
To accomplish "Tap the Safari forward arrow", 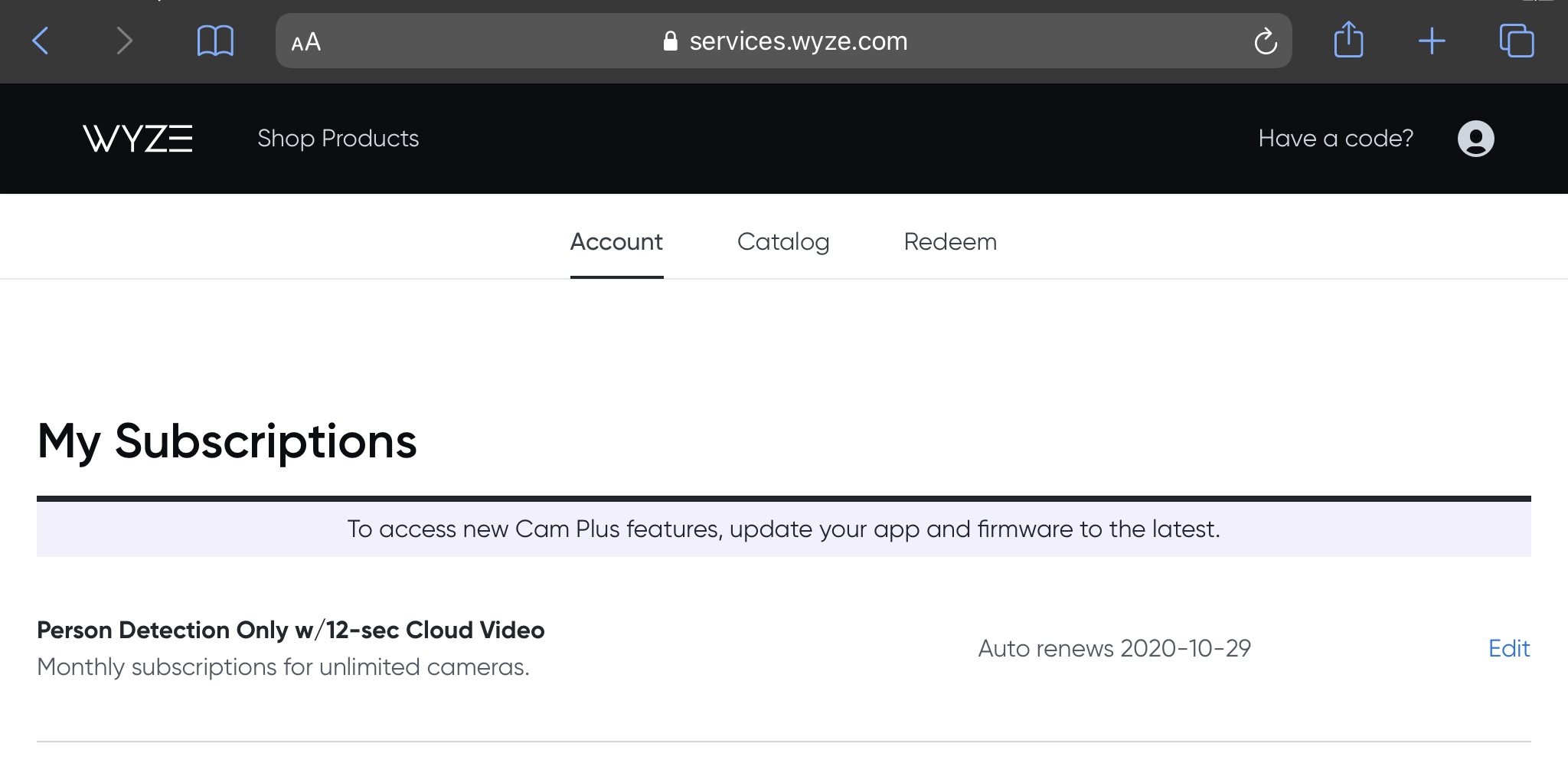I will [124, 41].
